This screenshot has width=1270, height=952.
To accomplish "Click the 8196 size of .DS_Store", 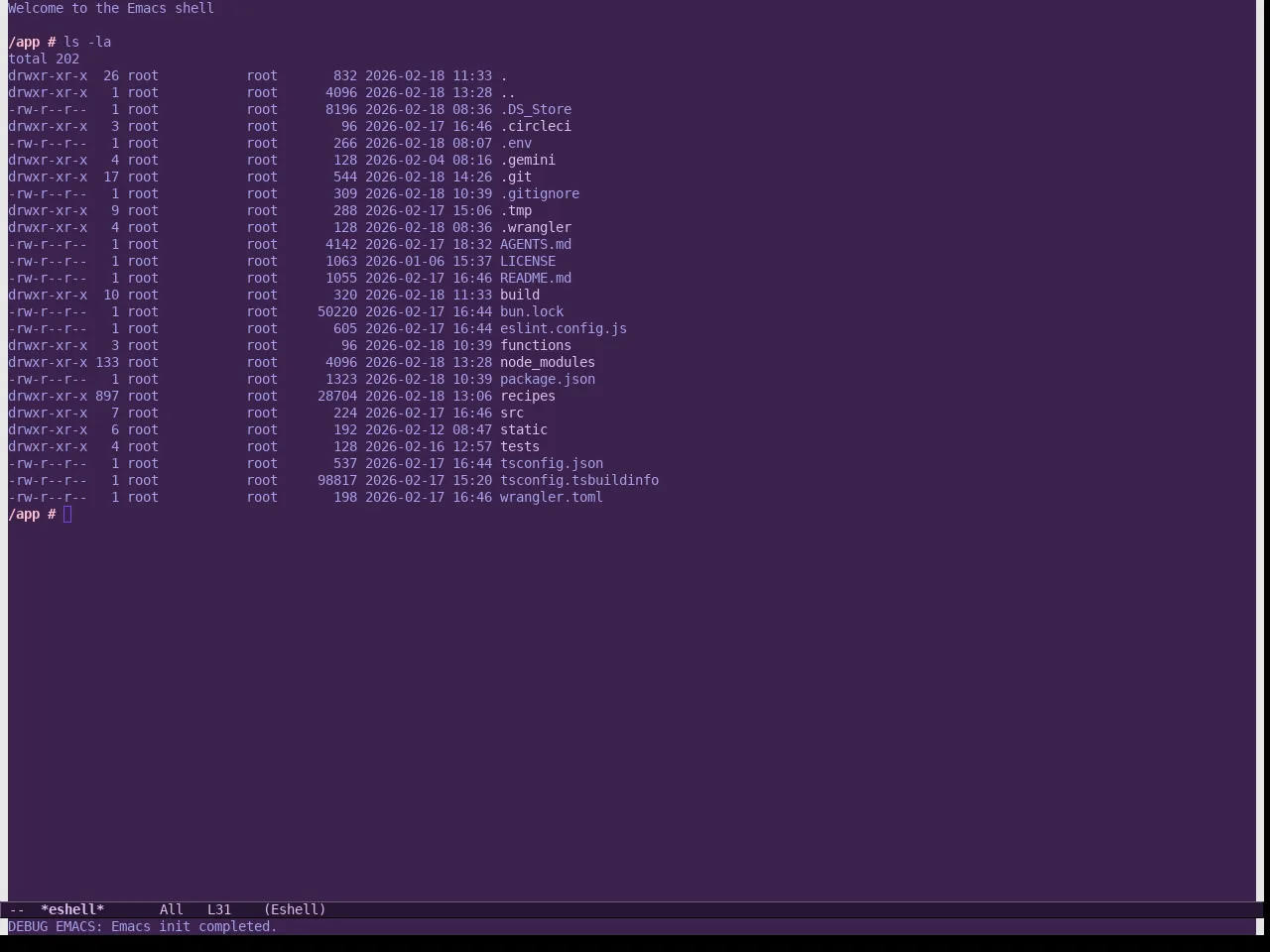I will (x=341, y=109).
